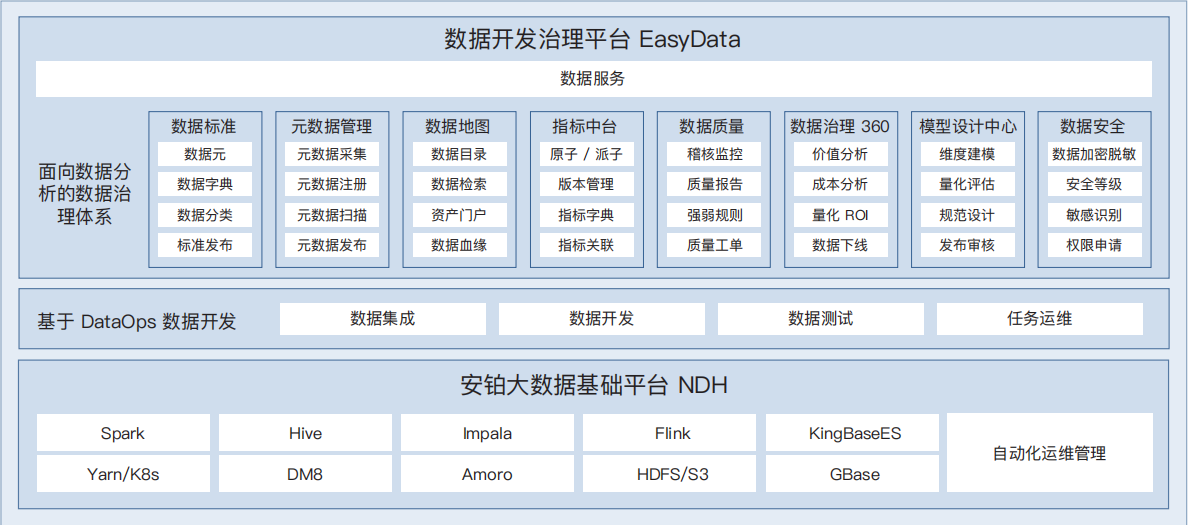The height and width of the screenshot is (525, 1188).
Task: Click 元数据采集 box
Action: pyautogui.click(x=333, y=155)
